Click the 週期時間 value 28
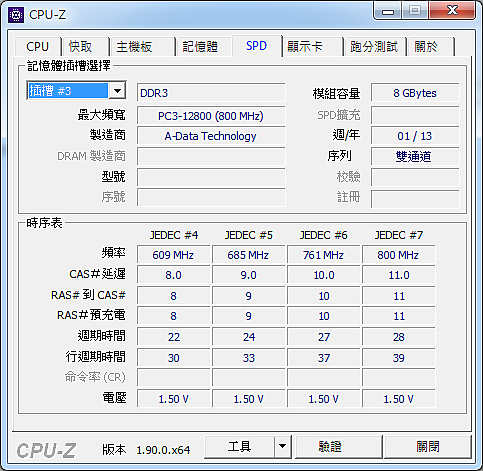The width and height of the screenshot is (483, 471). (x=398, y=337)
